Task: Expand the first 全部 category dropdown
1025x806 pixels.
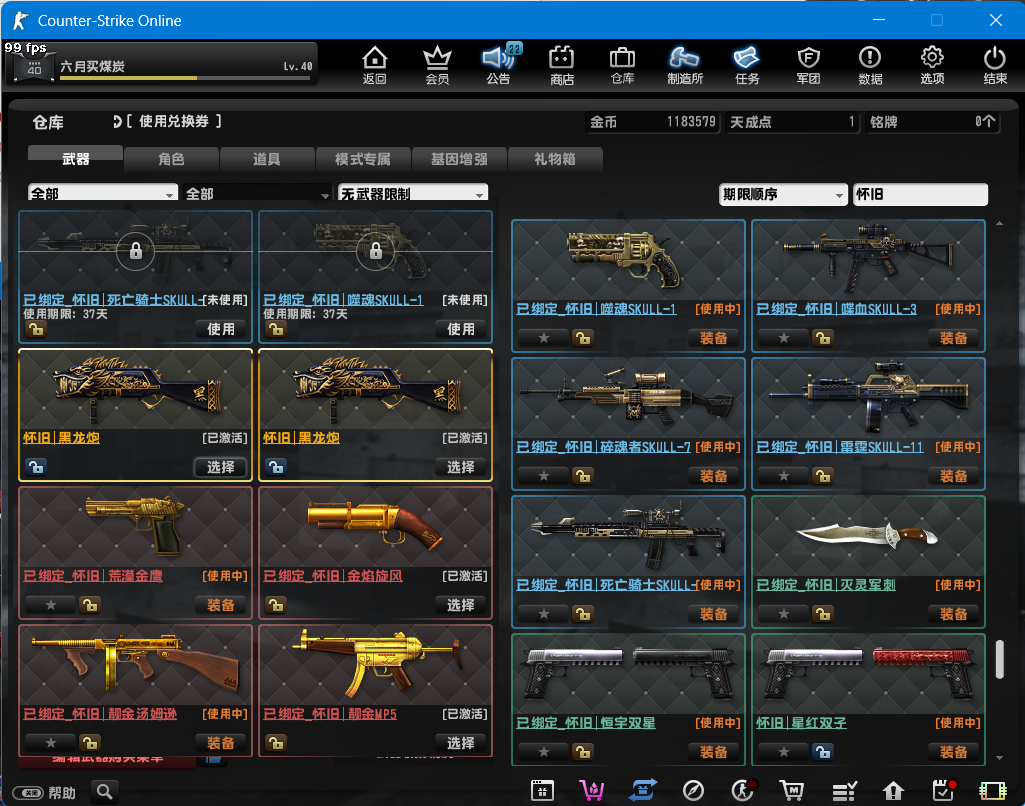Action: [103, 193]
